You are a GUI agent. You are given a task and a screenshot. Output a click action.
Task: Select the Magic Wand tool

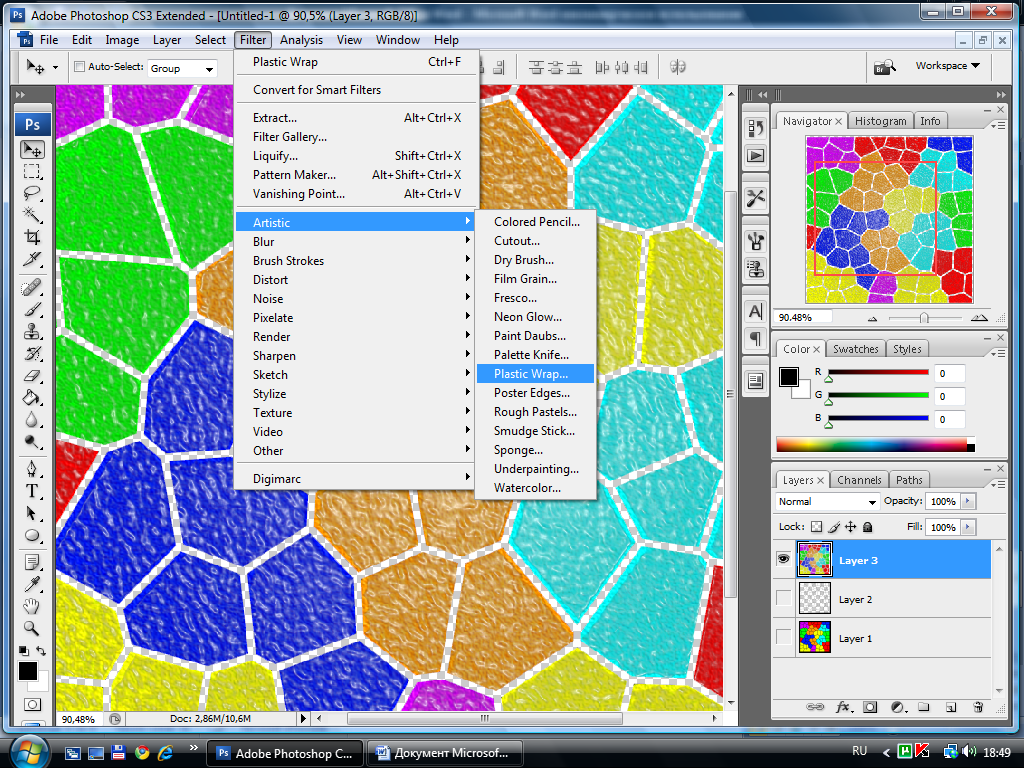pos(32,215)
